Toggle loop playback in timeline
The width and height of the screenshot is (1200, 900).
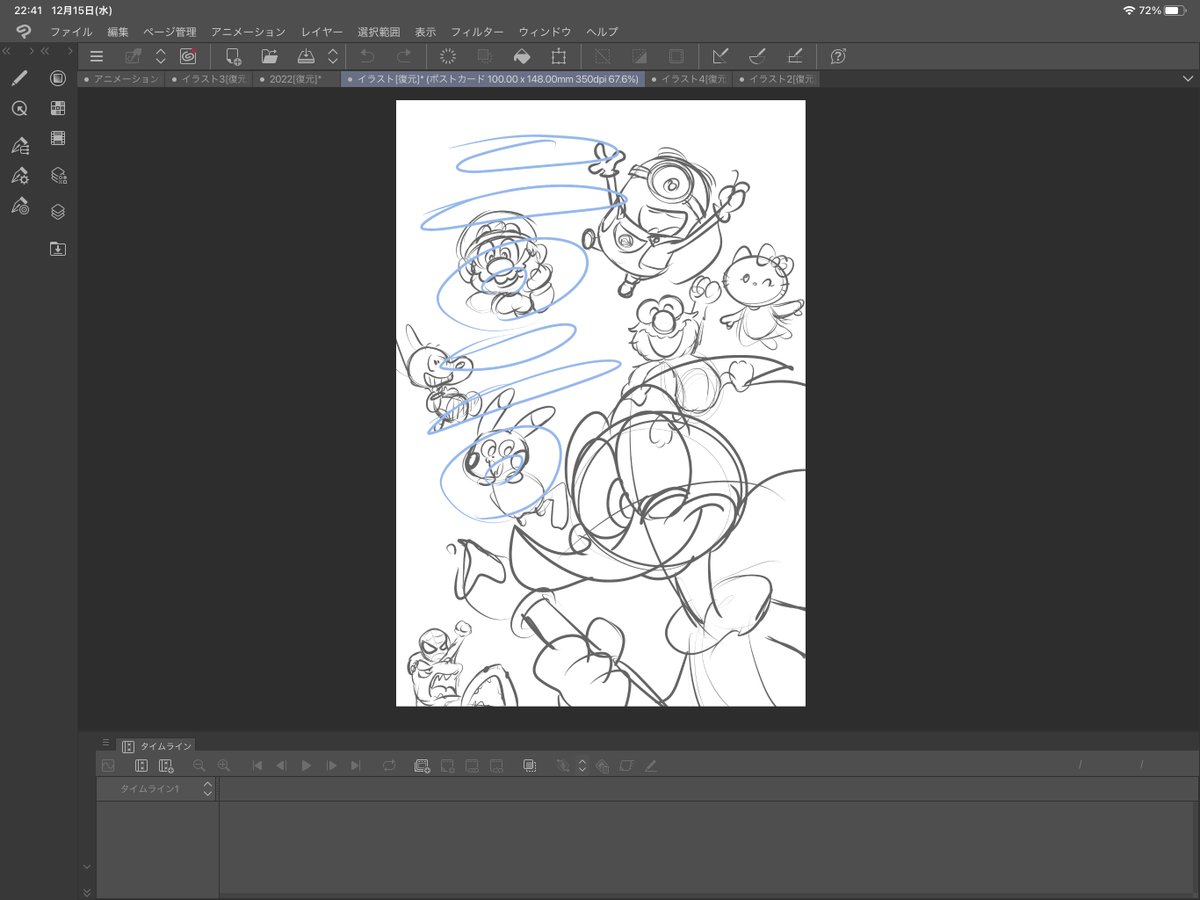pos(389,765)
